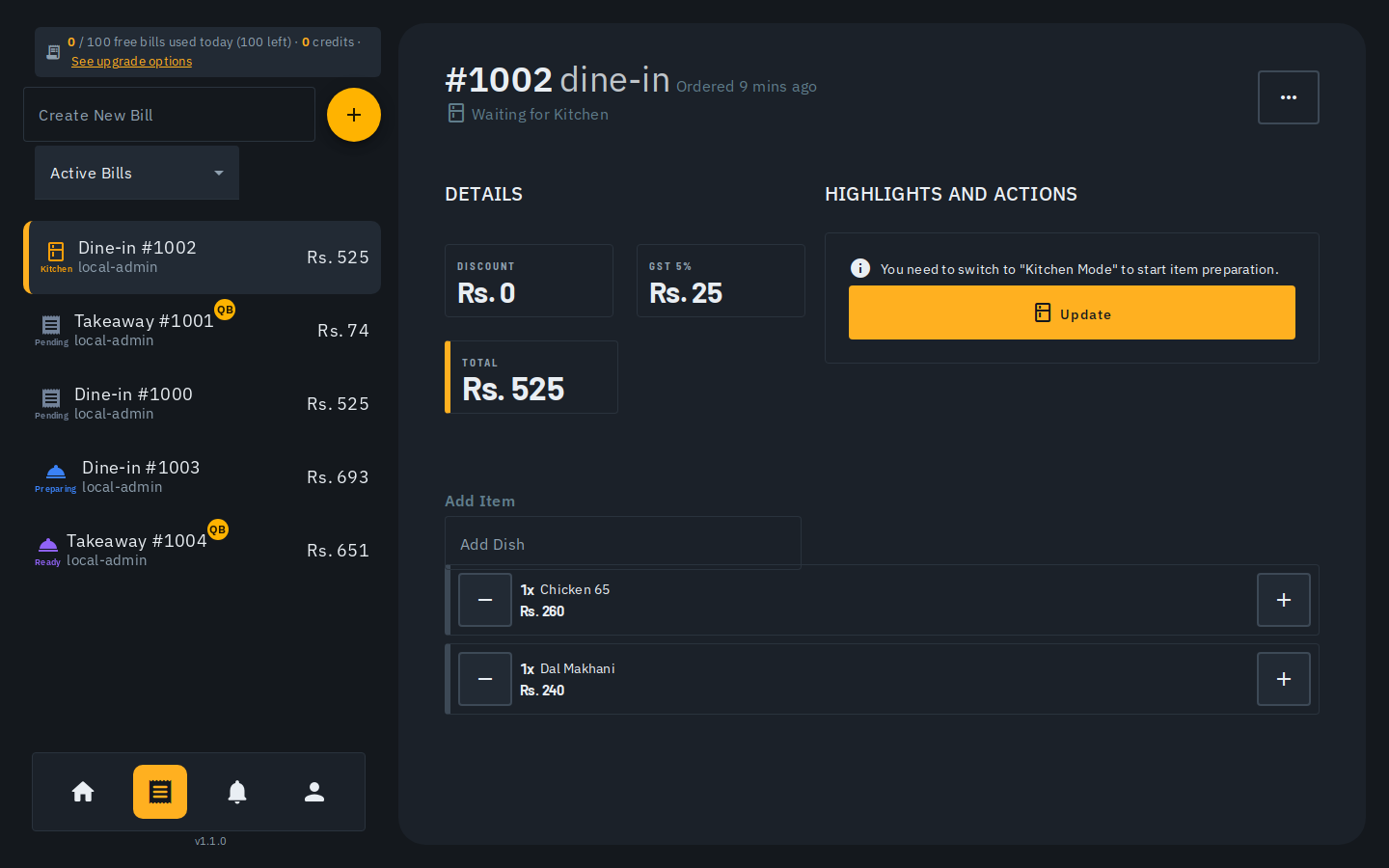This screenshot has width=1389, height=868.
Task: Click the Pending receipt icon on Takeaway #1001
Action: (x=51, y=325)
